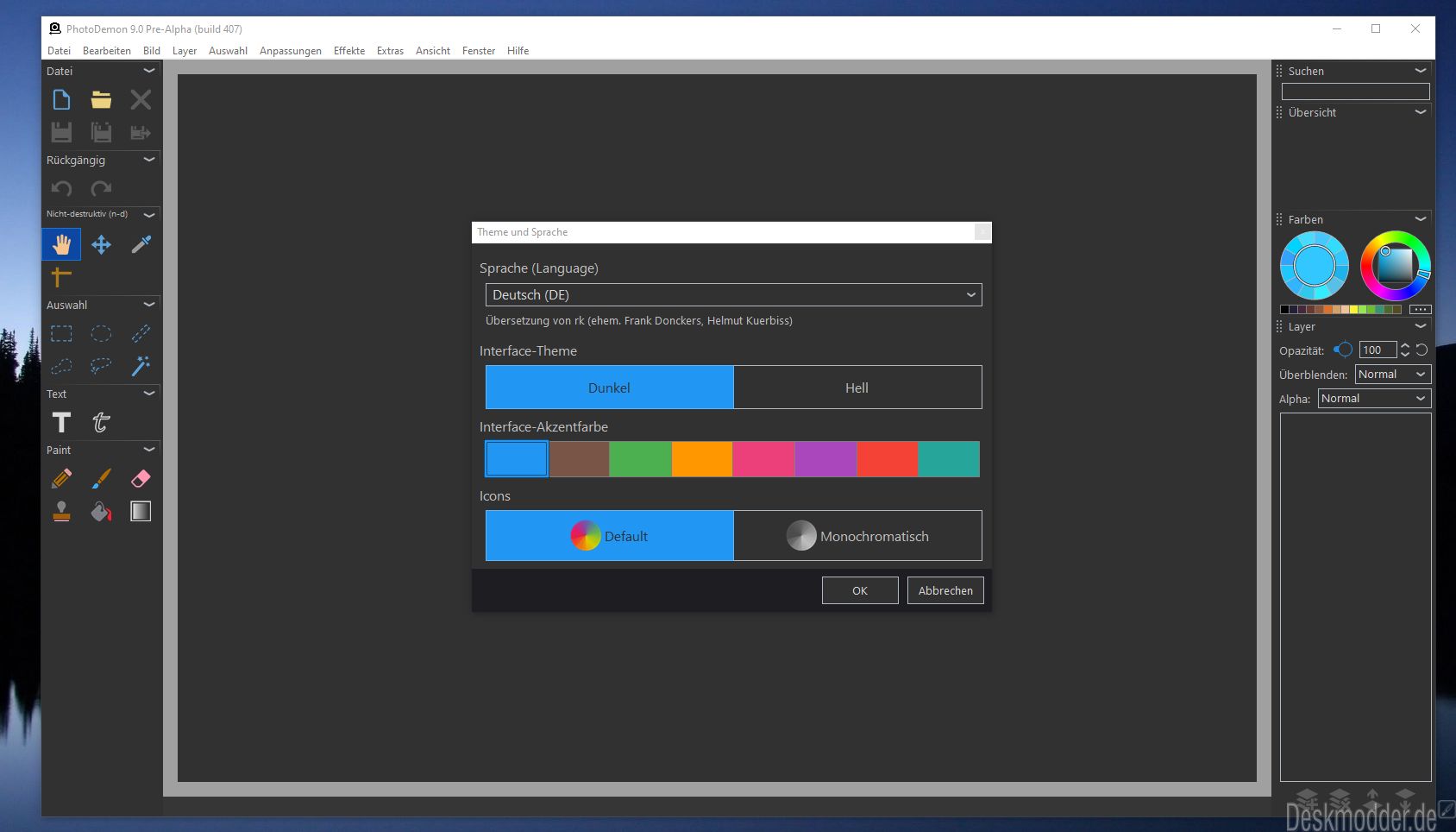Collapse the Datei tool panel
Viewport: 1456px width, 832px height.
(x=149, y=71)
